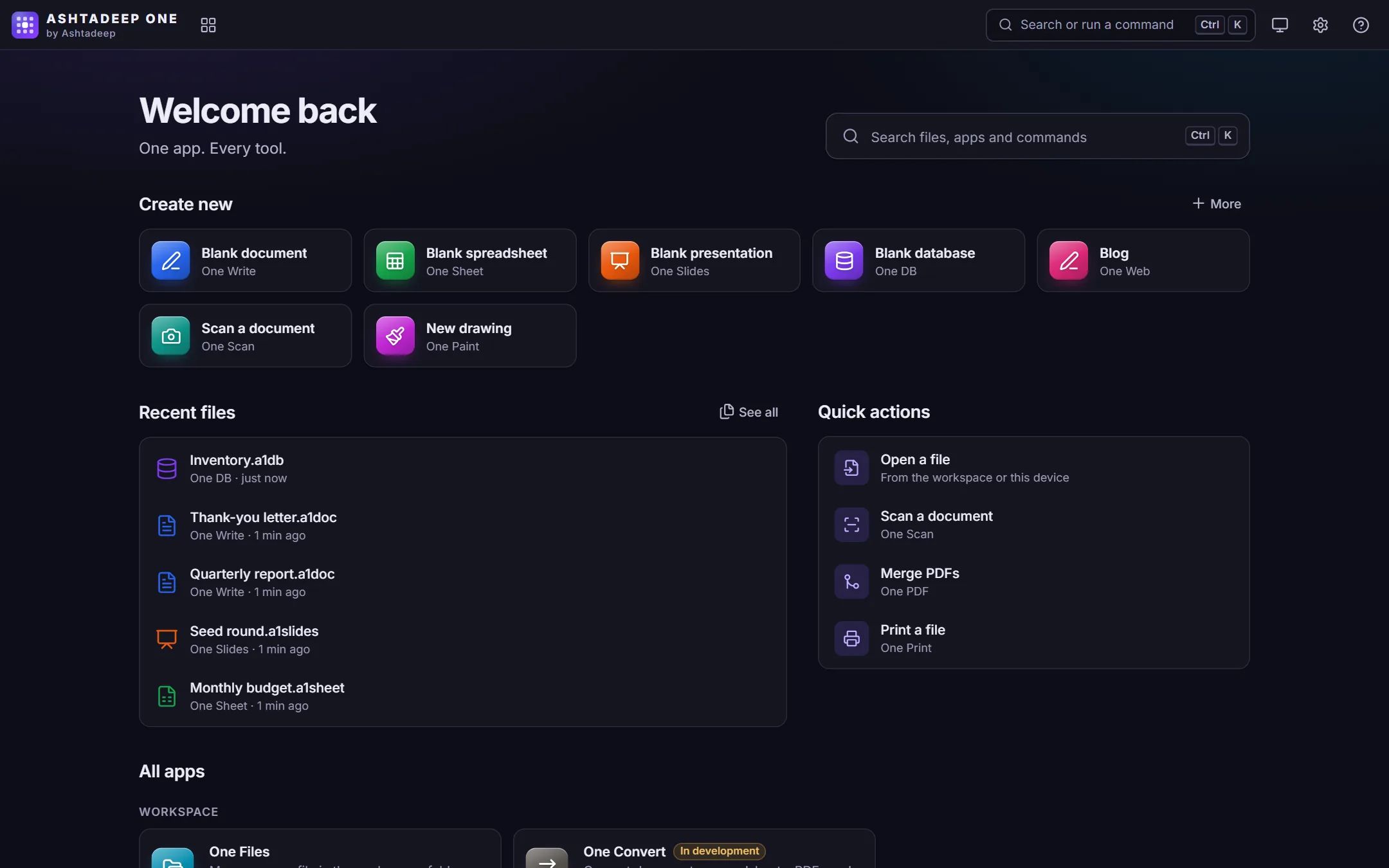Click the Ashtadeep One logo icon
This screenshot has height=868, width=1389.
tap(25, 25)
